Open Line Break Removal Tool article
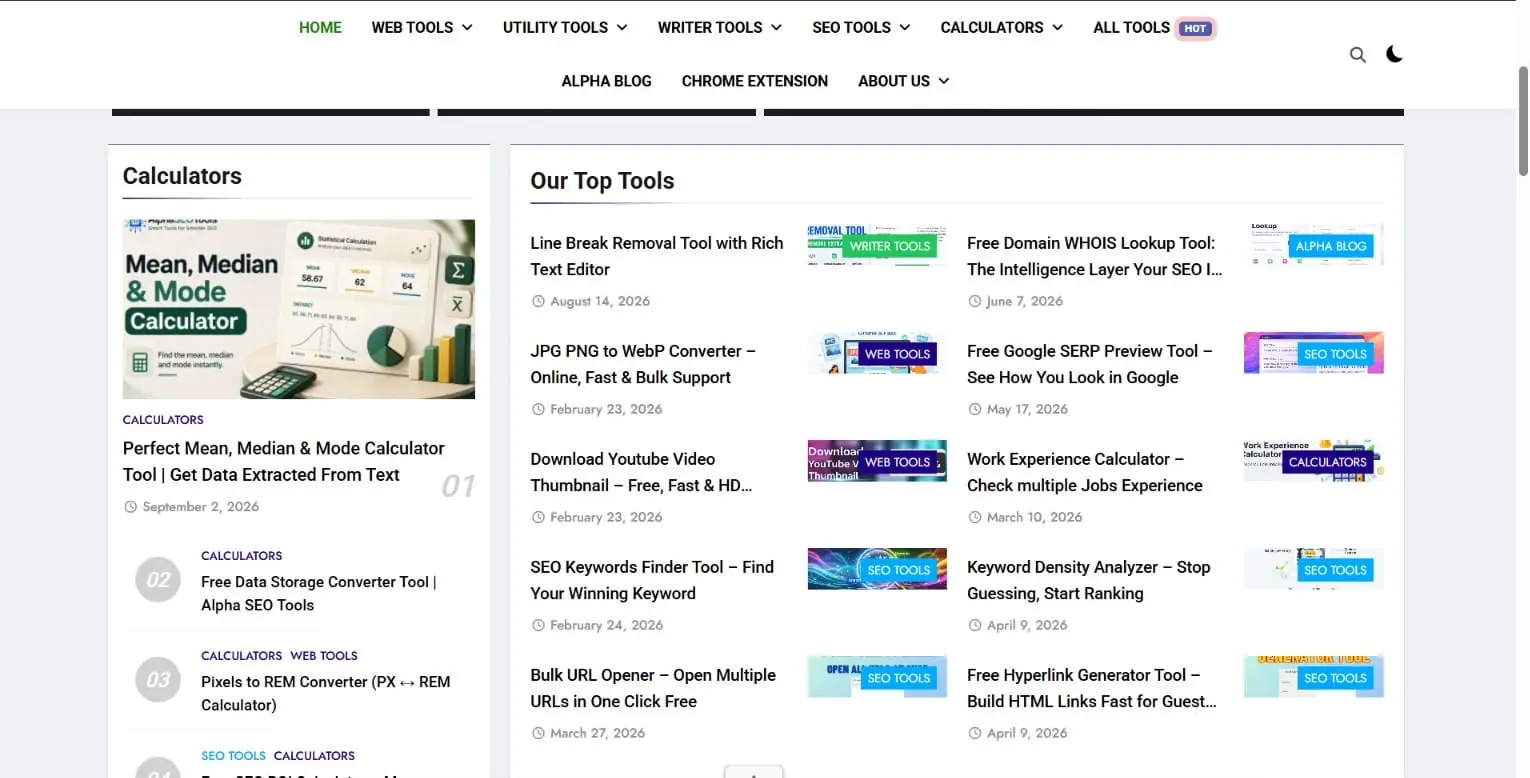1530x778 pixels. (x=657, y=256)
